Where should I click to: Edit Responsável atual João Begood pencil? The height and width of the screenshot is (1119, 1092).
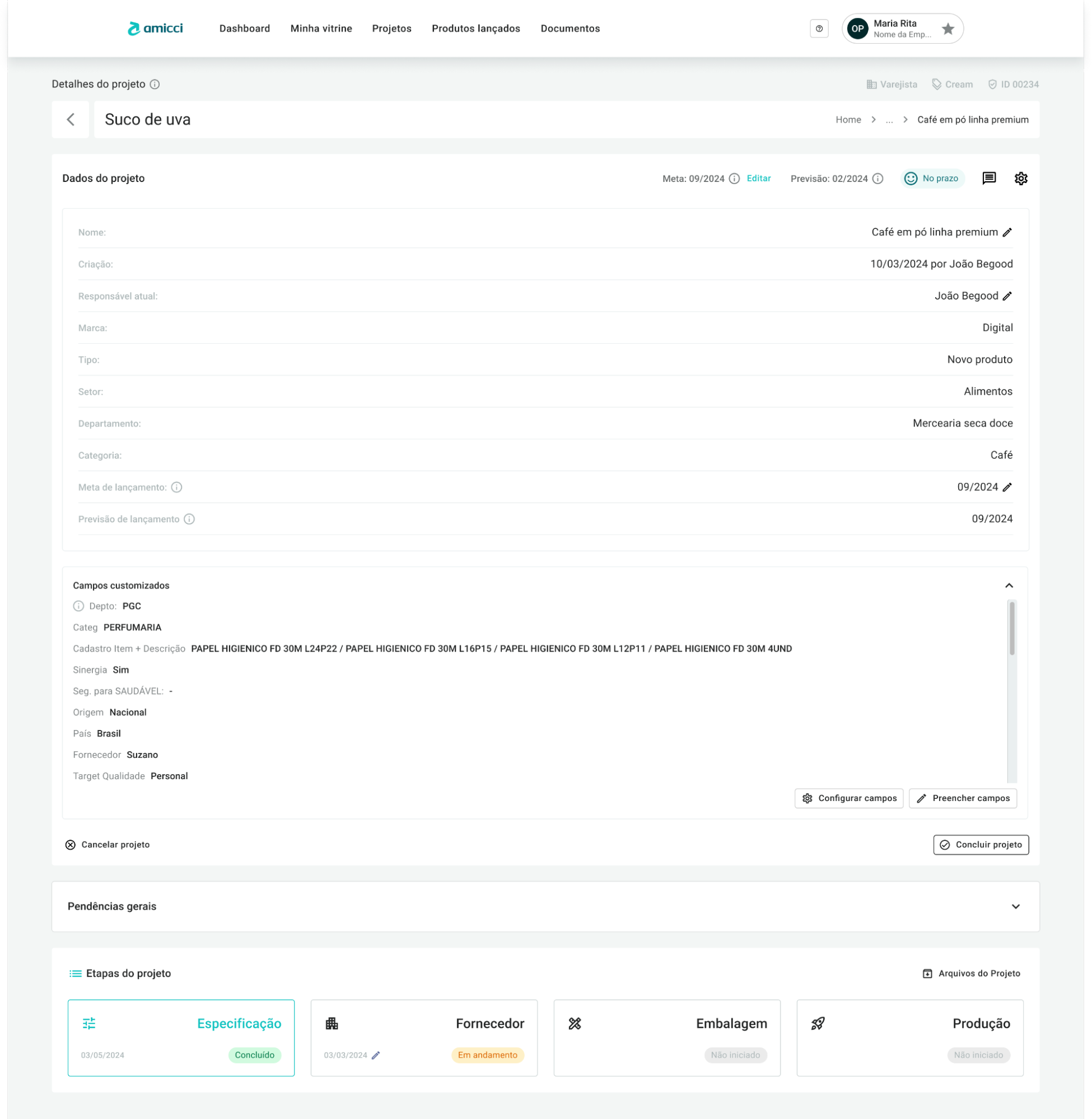pyautogui.click(x=1007, y=296)
